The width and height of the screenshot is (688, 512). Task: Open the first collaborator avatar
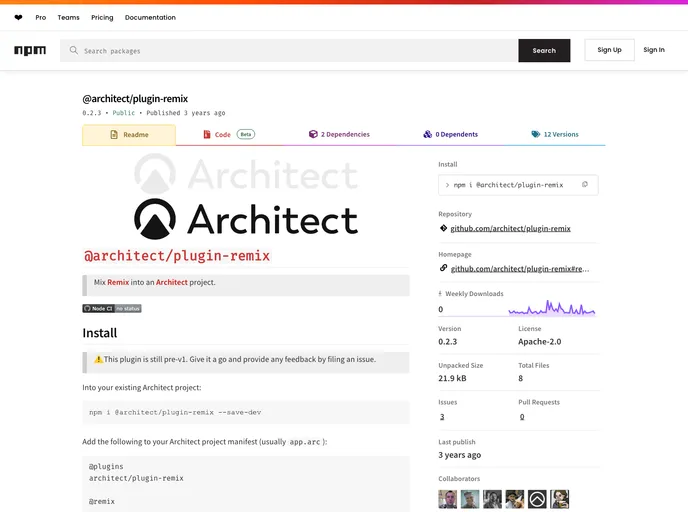click(449, 498)
